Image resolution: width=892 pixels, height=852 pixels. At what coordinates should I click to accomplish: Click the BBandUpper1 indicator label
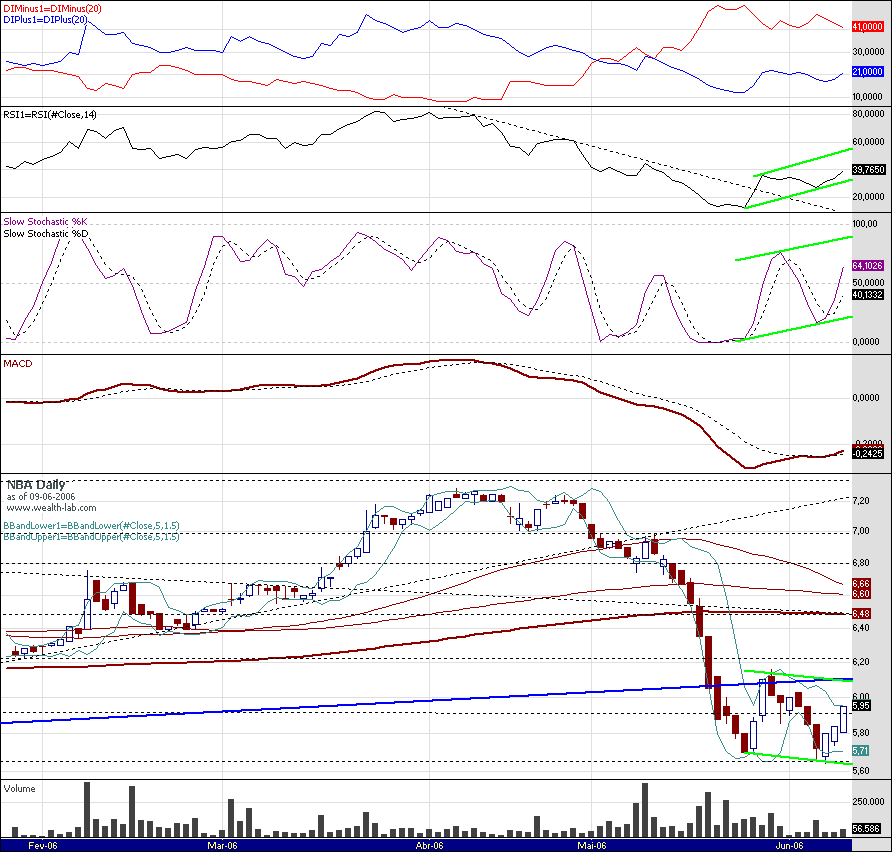[91, 537]
